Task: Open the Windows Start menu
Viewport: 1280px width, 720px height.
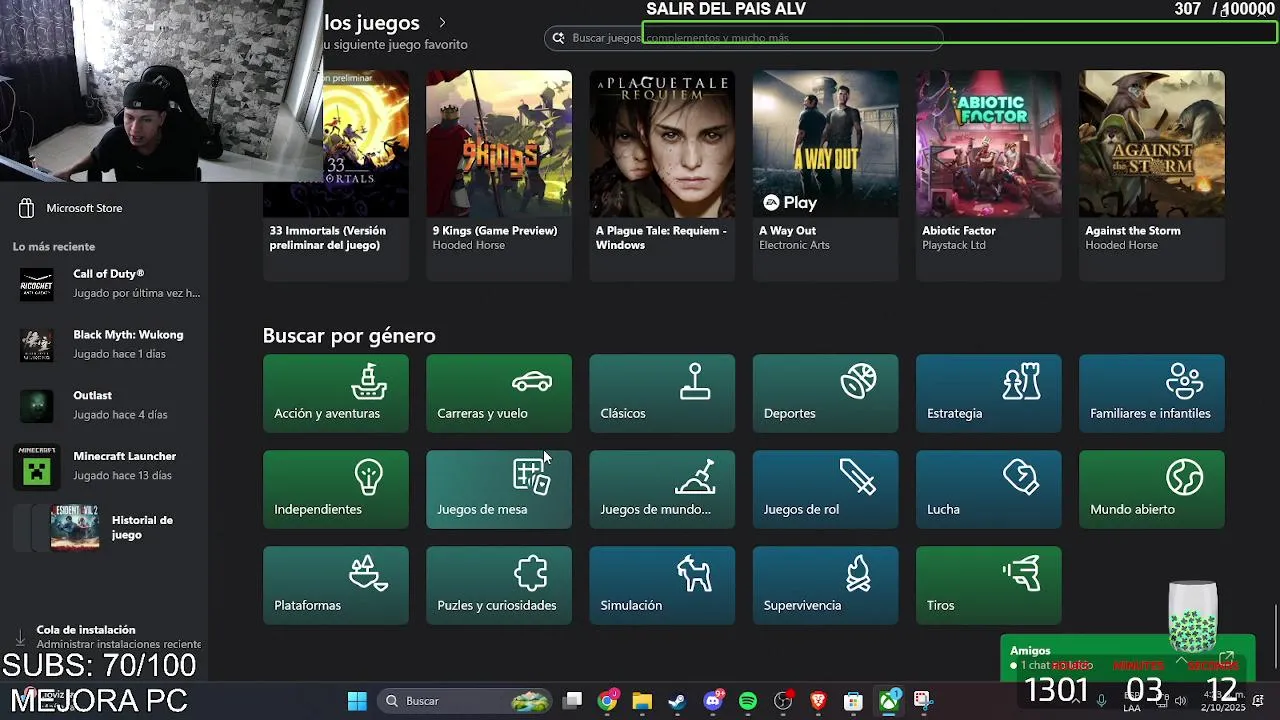Action: [357, 701]
